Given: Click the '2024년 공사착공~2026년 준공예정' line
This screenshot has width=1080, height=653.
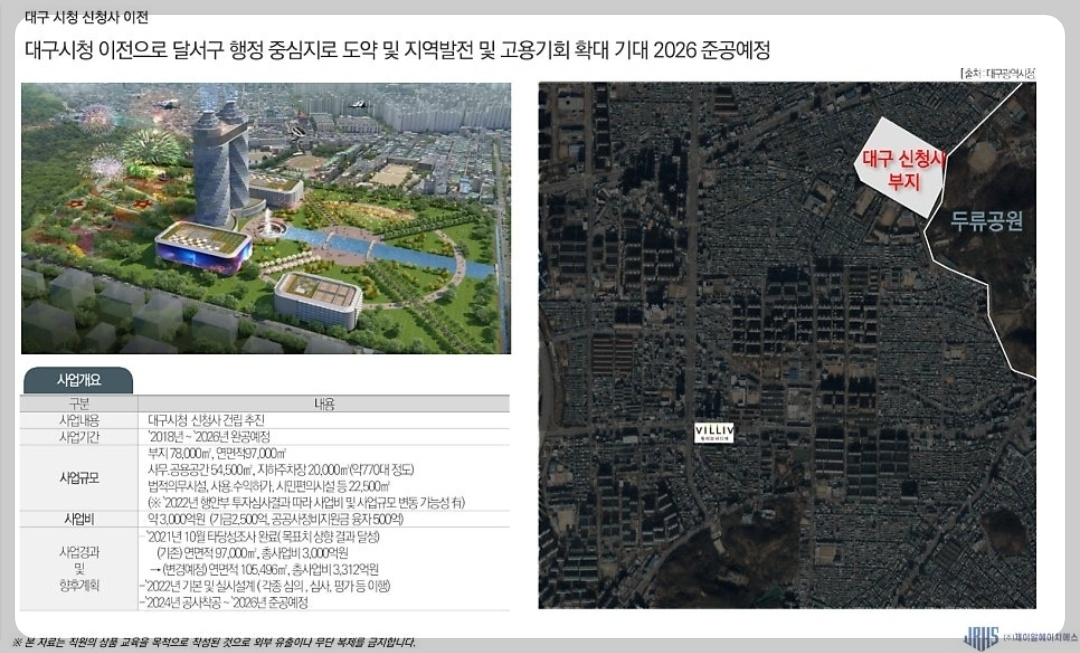Looking at the screenshot, I should 225,603.
